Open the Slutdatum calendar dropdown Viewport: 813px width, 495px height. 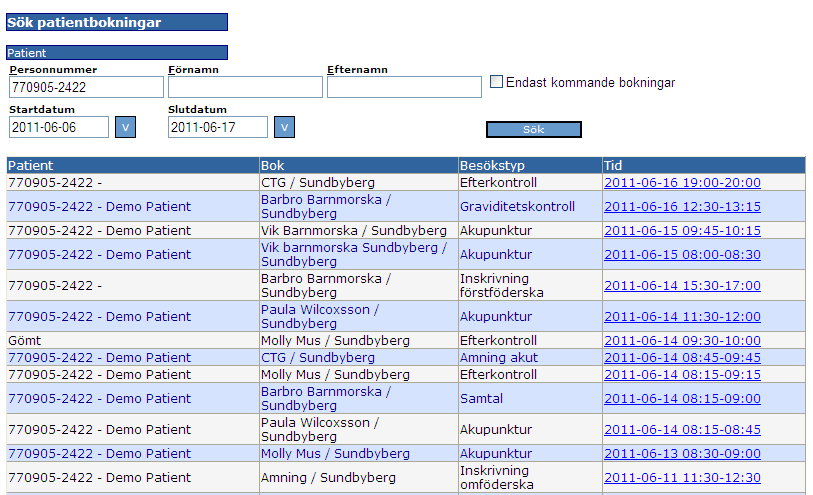tap(284, 127)
